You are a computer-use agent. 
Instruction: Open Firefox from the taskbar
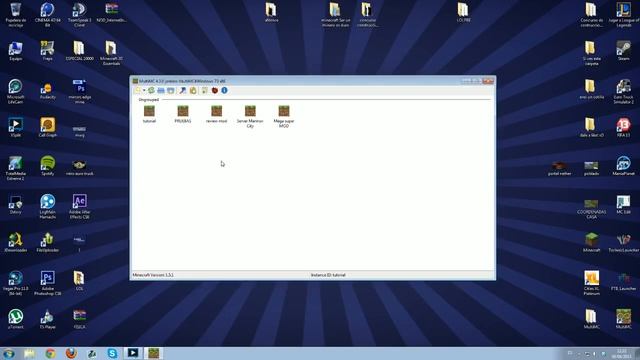pos(71,353)
